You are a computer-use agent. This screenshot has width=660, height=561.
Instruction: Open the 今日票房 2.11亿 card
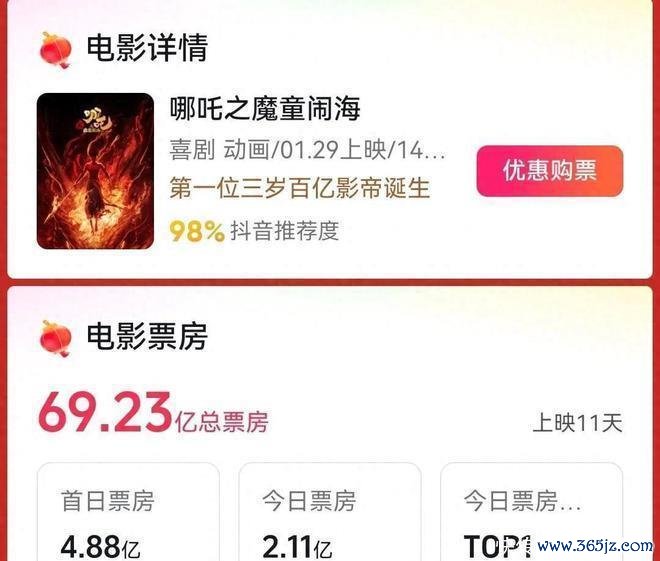[x=330, y=512]
